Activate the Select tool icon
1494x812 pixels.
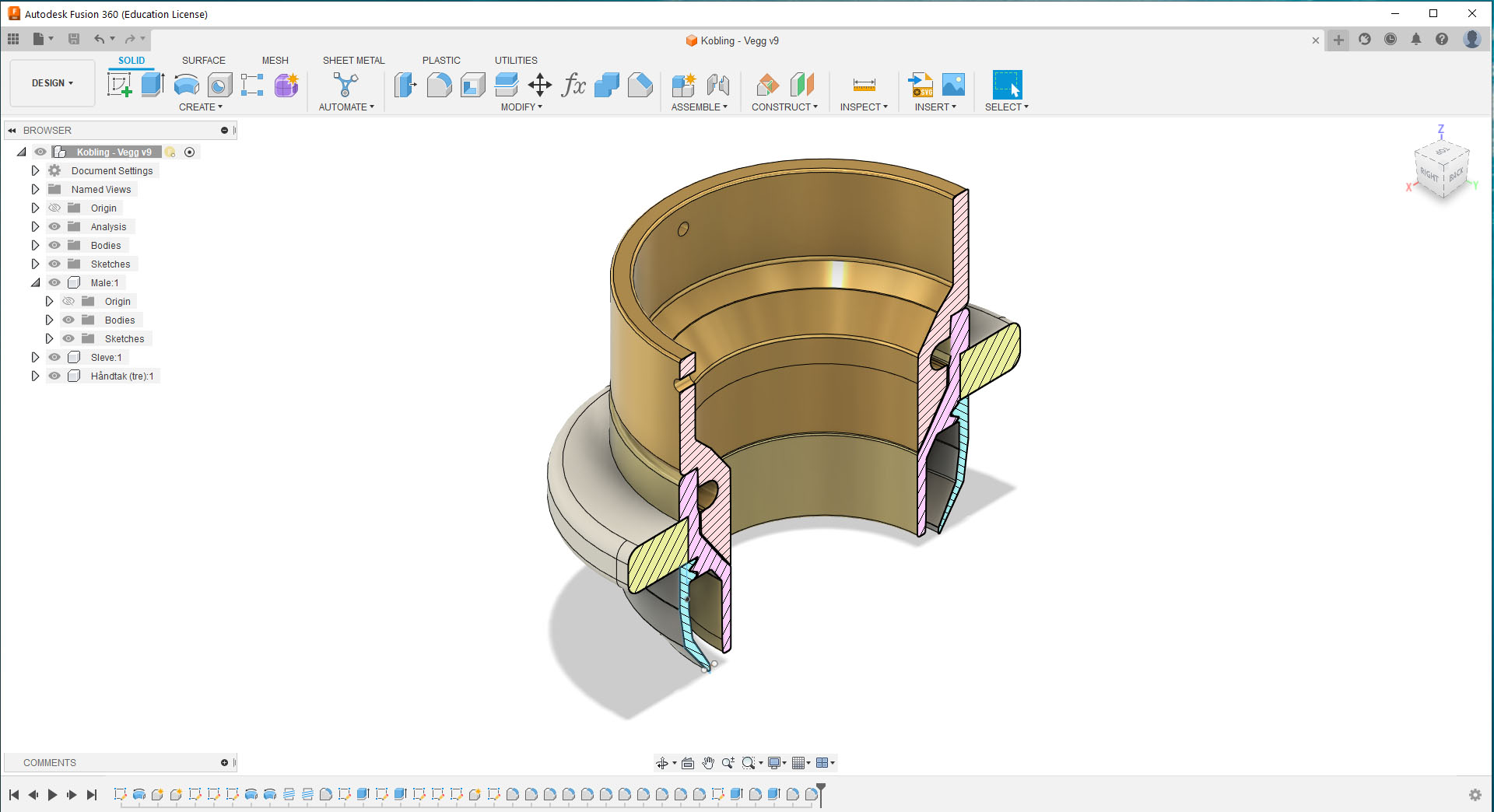(1007, 85)
